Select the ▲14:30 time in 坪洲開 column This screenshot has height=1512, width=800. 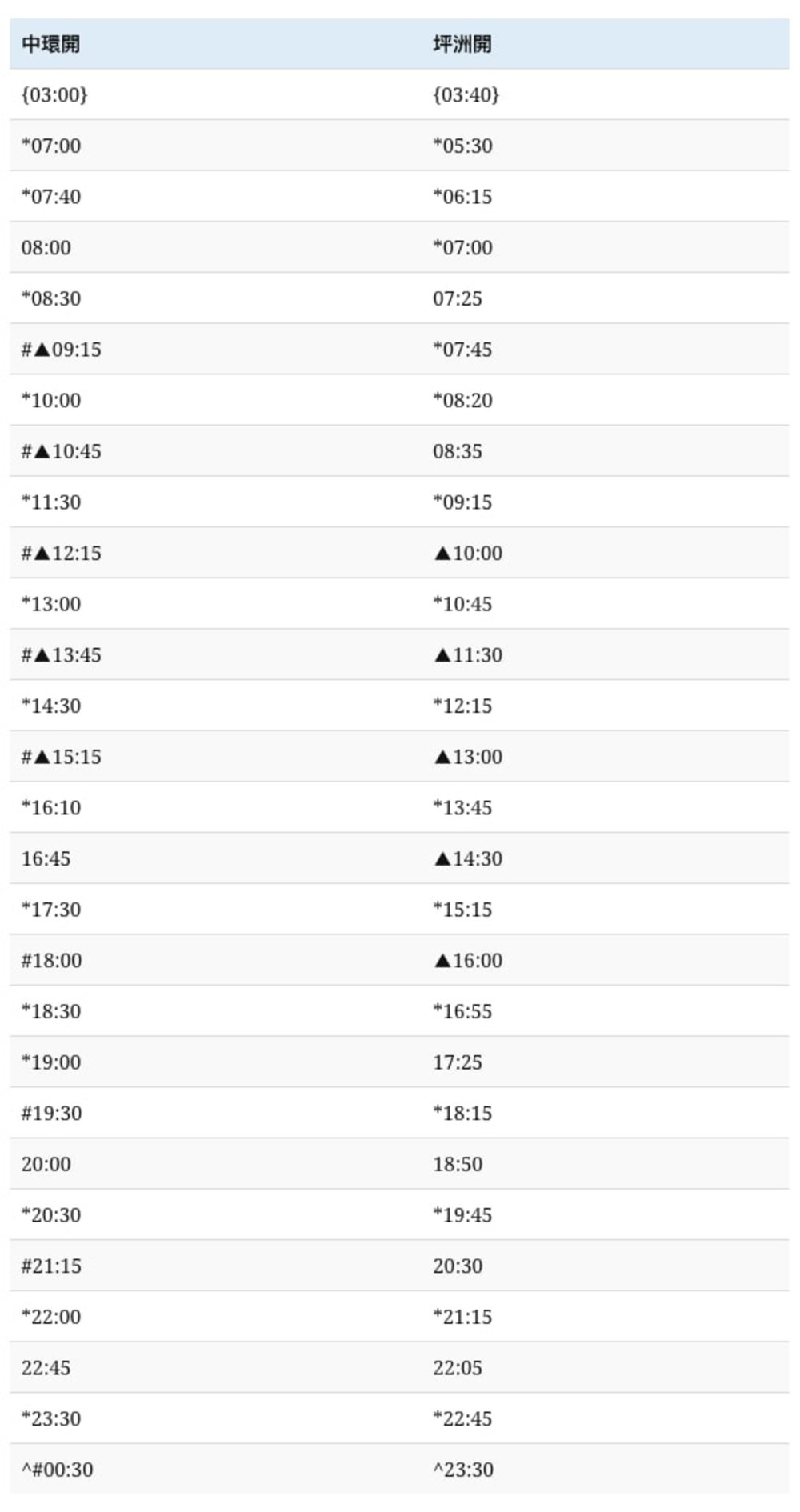click(468, 858)
